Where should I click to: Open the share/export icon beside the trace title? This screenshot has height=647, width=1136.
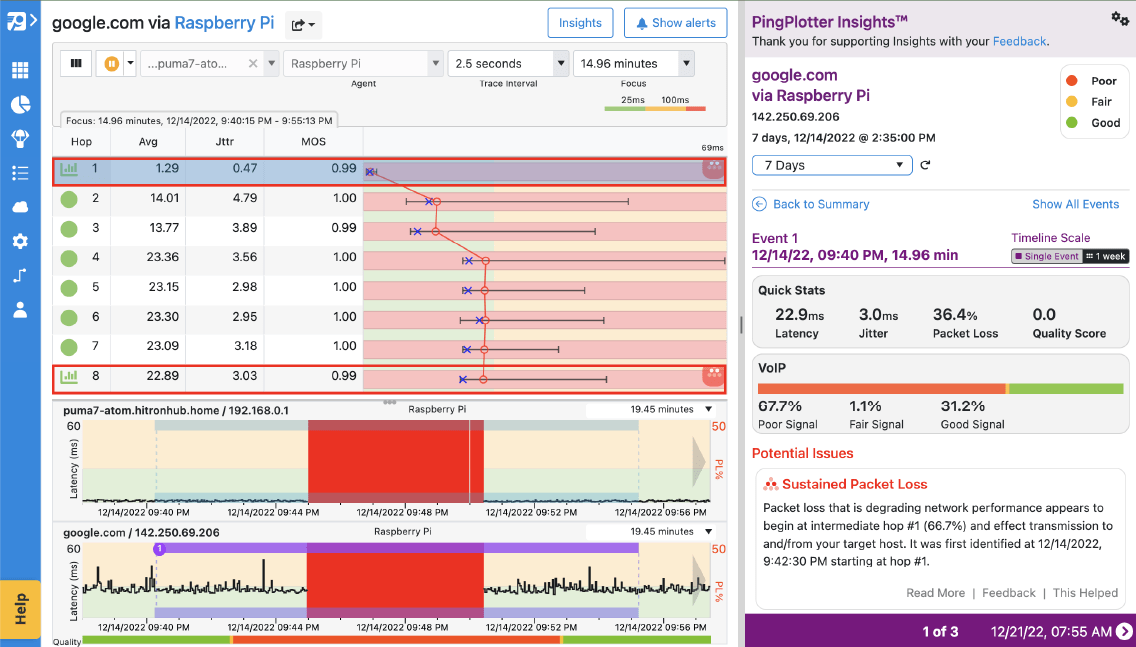(300, 22)
